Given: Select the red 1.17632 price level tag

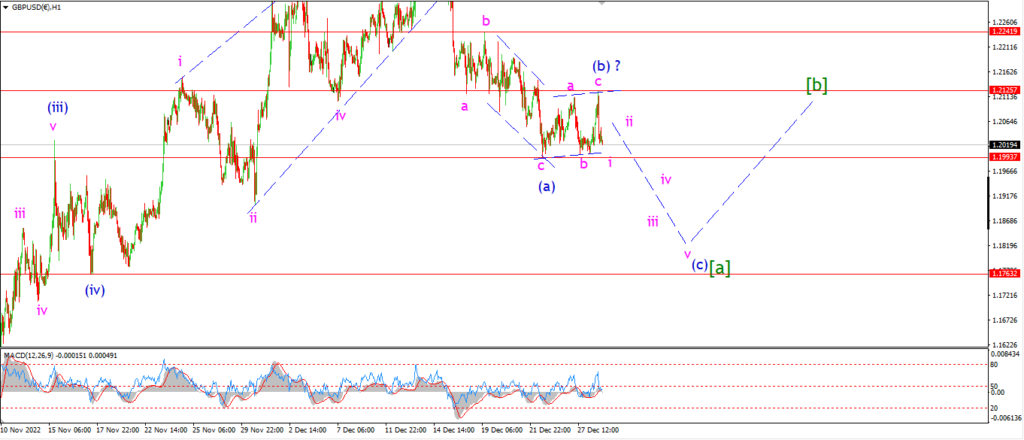Looking at the screenshot, I should point(1006,274).
